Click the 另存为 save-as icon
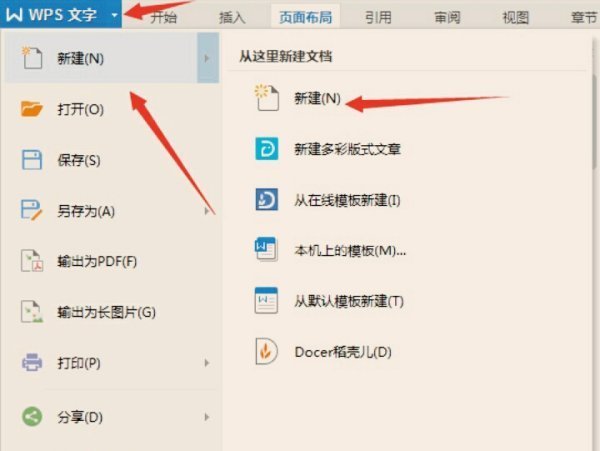The width and height of the screenshot is (600, 451). (31, 211)
